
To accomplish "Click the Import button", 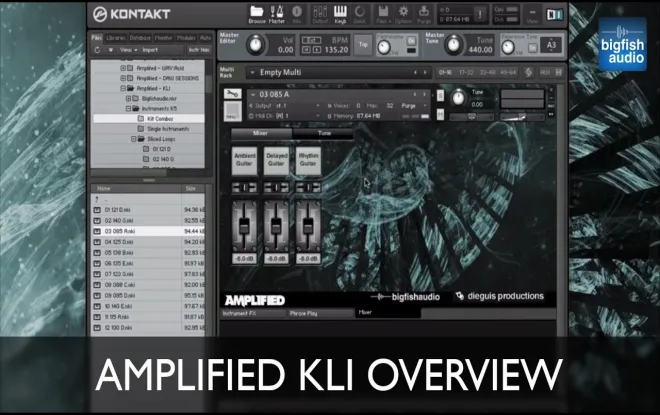I will click(150, 50).
